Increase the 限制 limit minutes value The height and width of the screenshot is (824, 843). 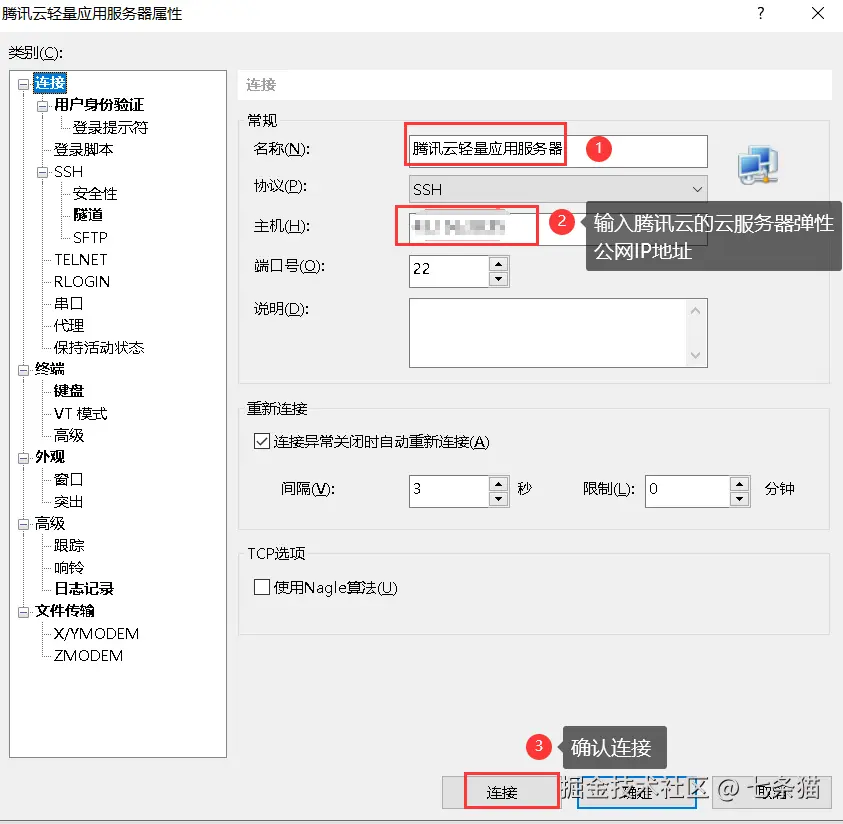click(740, 484)
